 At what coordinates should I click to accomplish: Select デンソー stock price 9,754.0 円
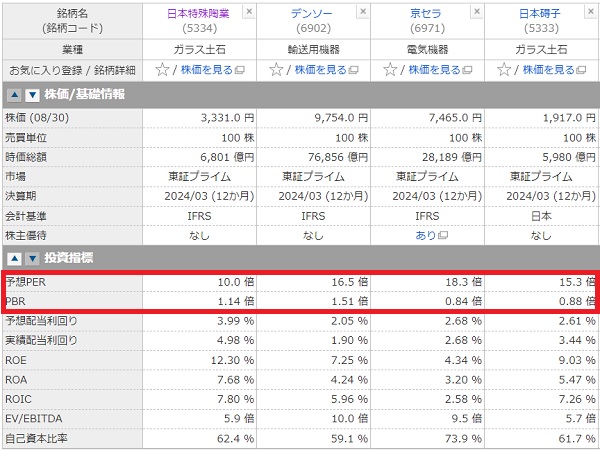click(341, 118)
